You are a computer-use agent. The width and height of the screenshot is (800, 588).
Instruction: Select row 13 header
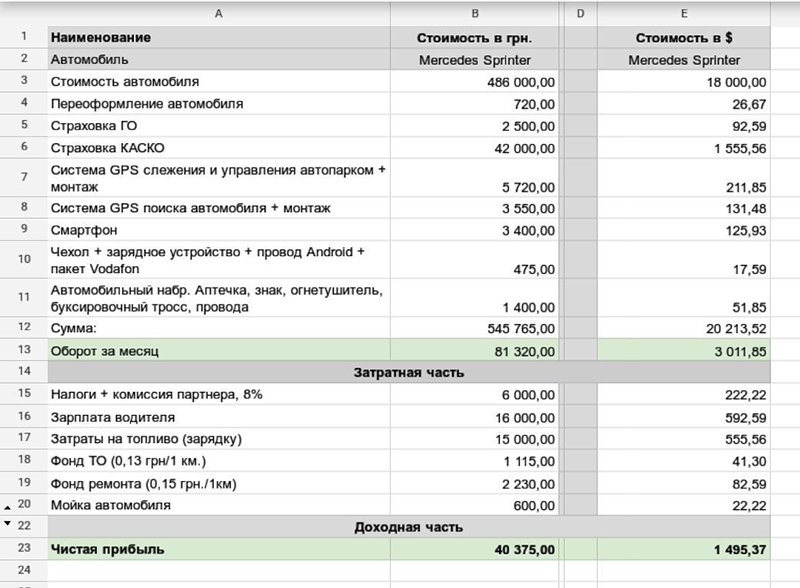(x=24, y=350)
